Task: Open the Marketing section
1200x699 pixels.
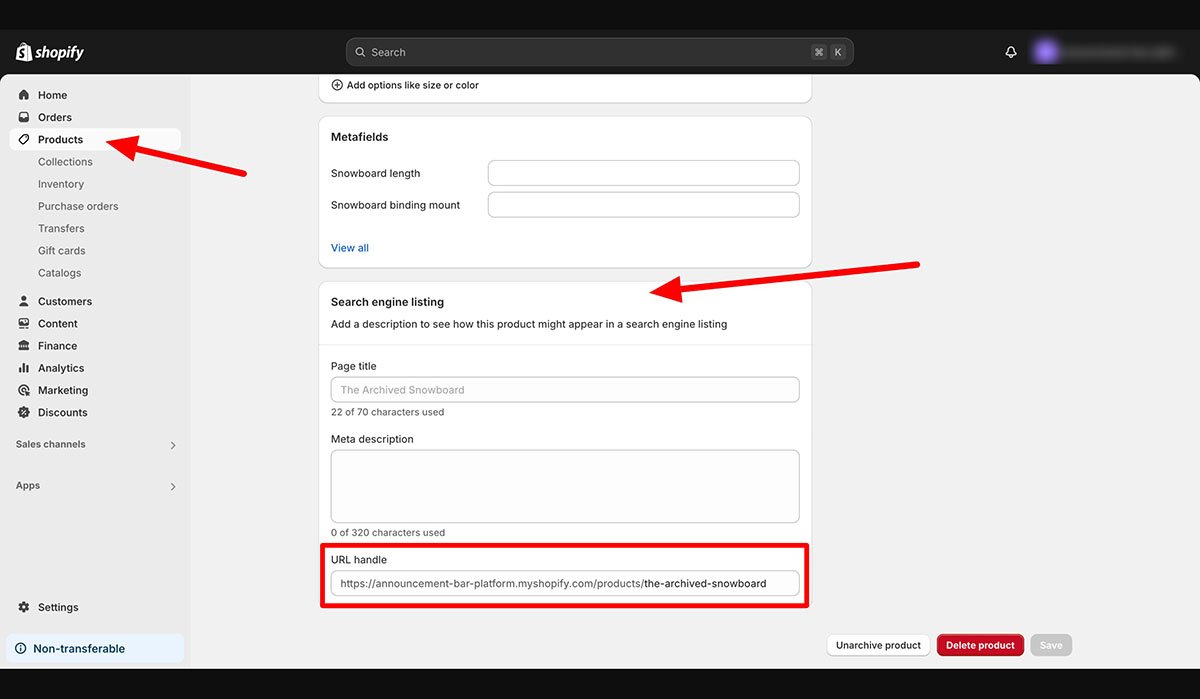Action: [x=61, y=389]
